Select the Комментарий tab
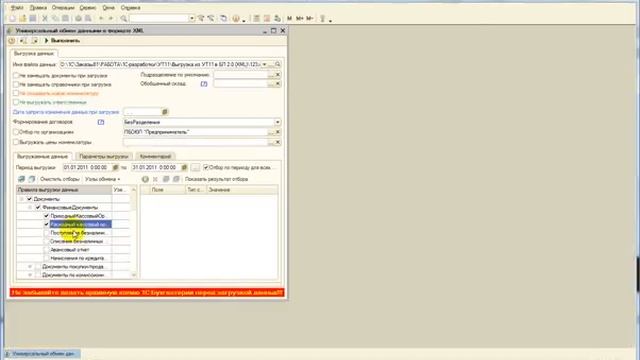This screenshot has width=640, height=360. pyautogui.click(x=155, y=156)
